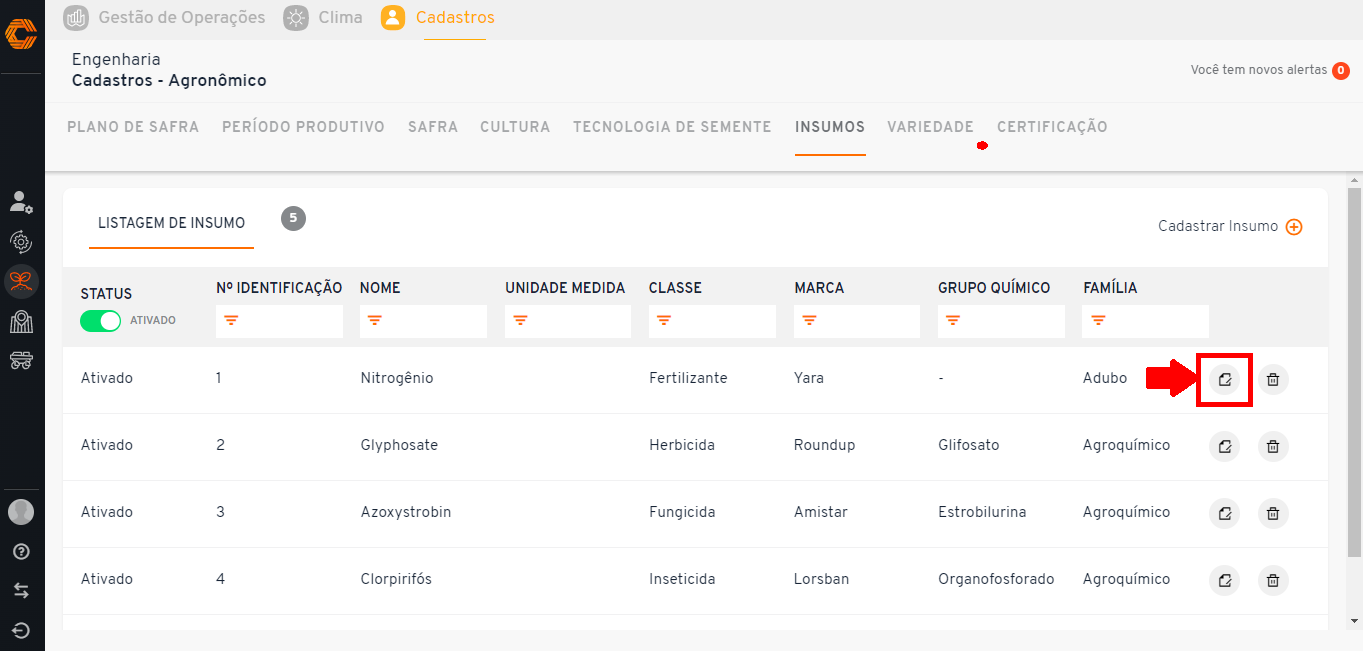Click the plus icon next to Cadastrar Insumo
Viewport: 1367px width, 651px height.
pyautogui.click(x=1294, y=227)
